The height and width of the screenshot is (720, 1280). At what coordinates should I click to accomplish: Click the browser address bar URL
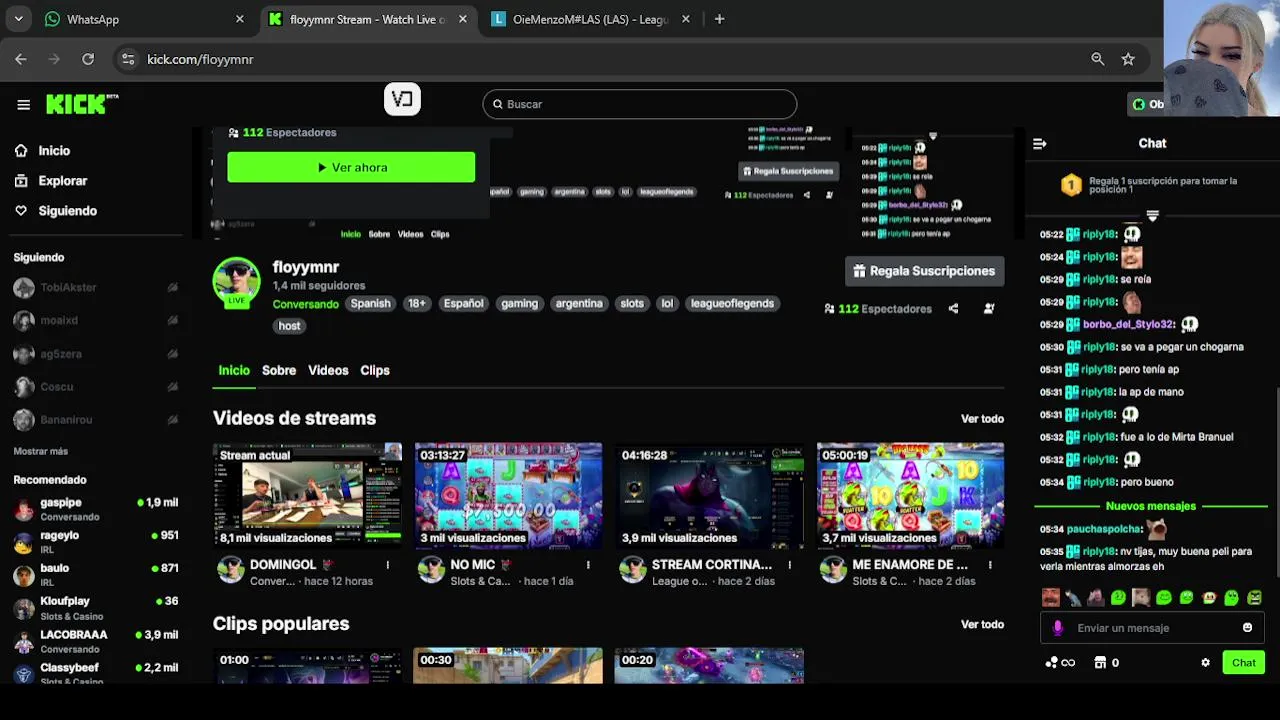pyautogui.click(x=200, y=59)
